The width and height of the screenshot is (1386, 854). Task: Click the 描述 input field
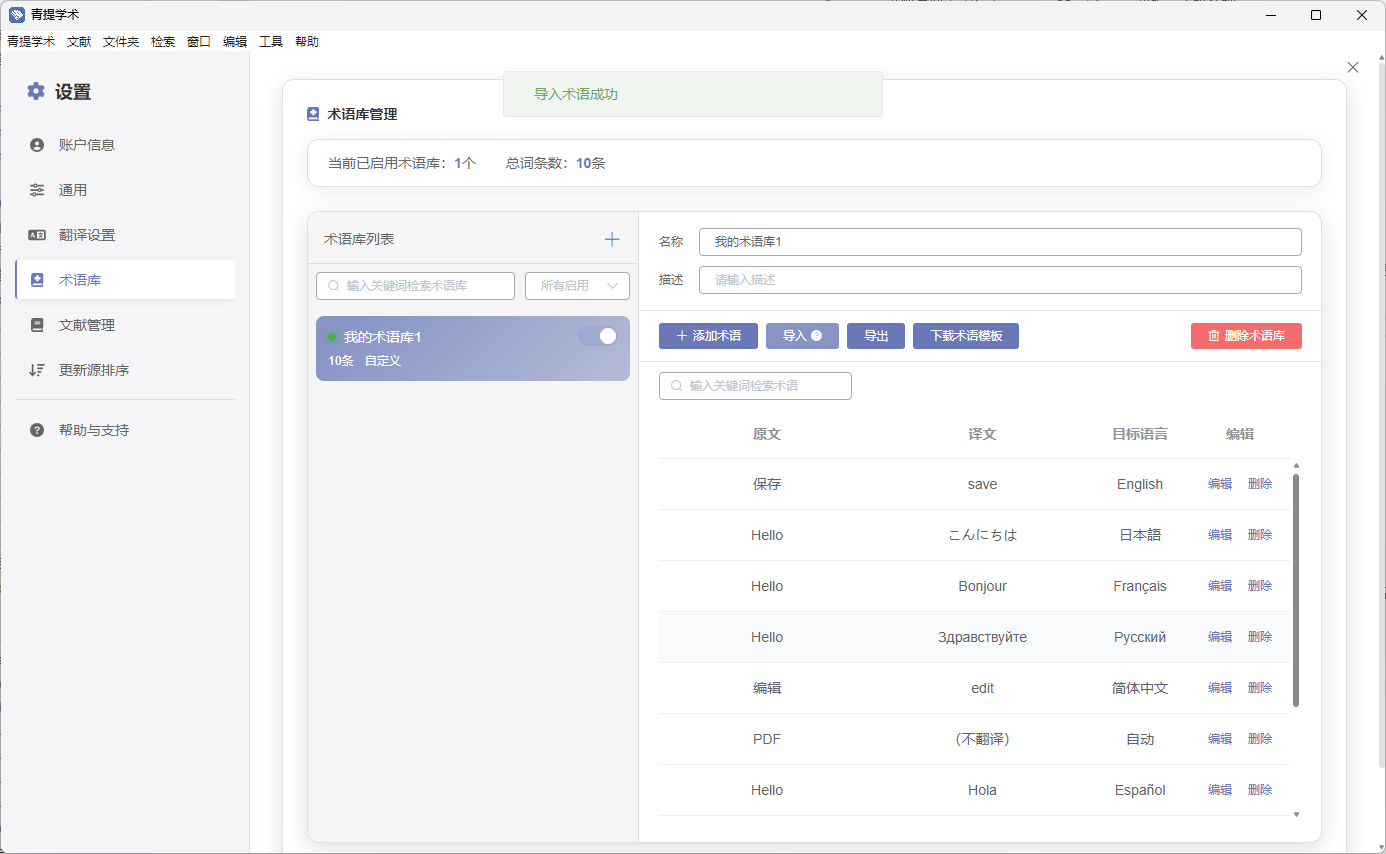pyautogui.click(x=1000, y=280)
